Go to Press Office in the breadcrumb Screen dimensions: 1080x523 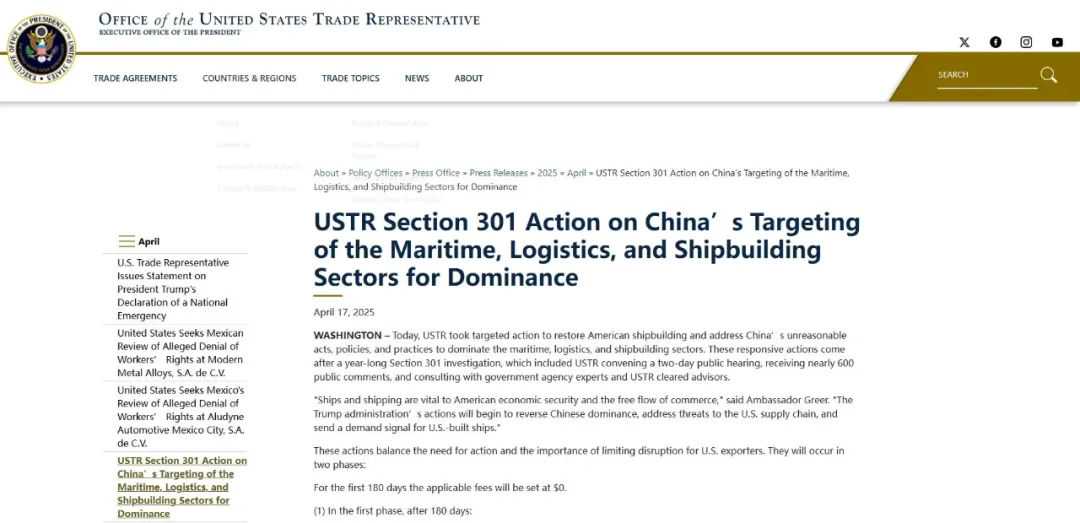point(436,173)
